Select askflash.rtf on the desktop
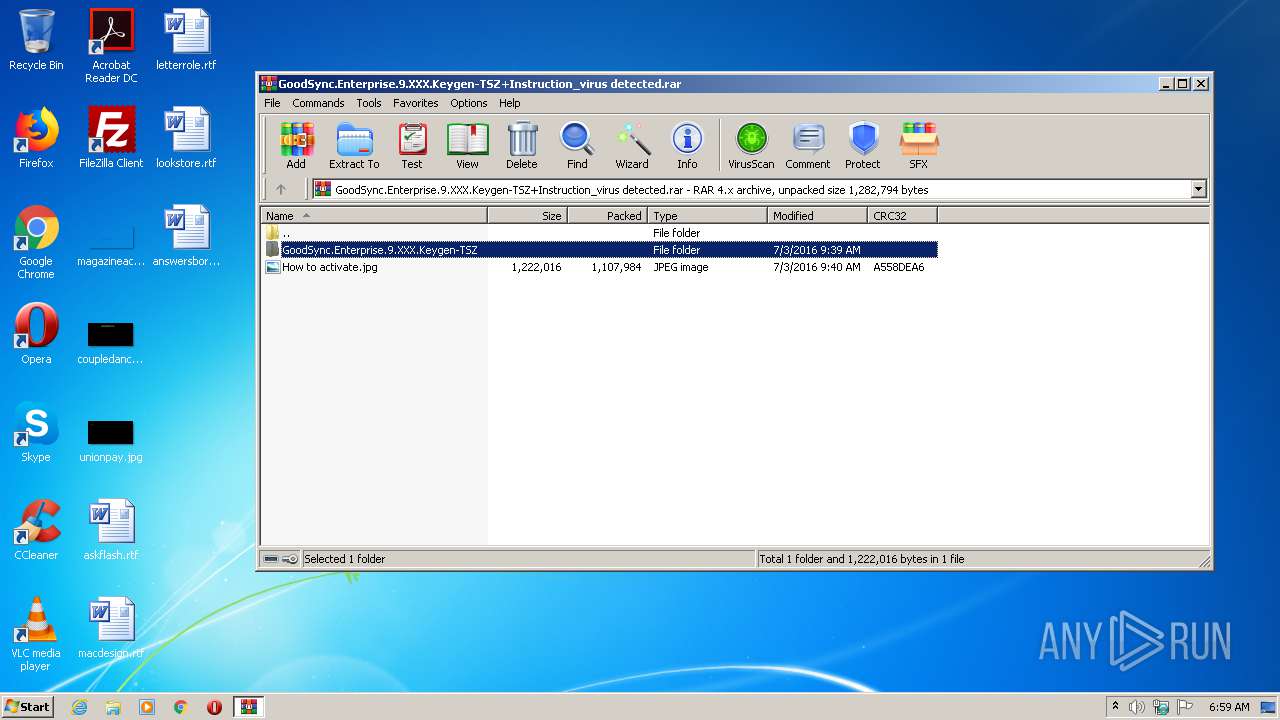This screenshot has width=1280, height=720. (111, 530)
